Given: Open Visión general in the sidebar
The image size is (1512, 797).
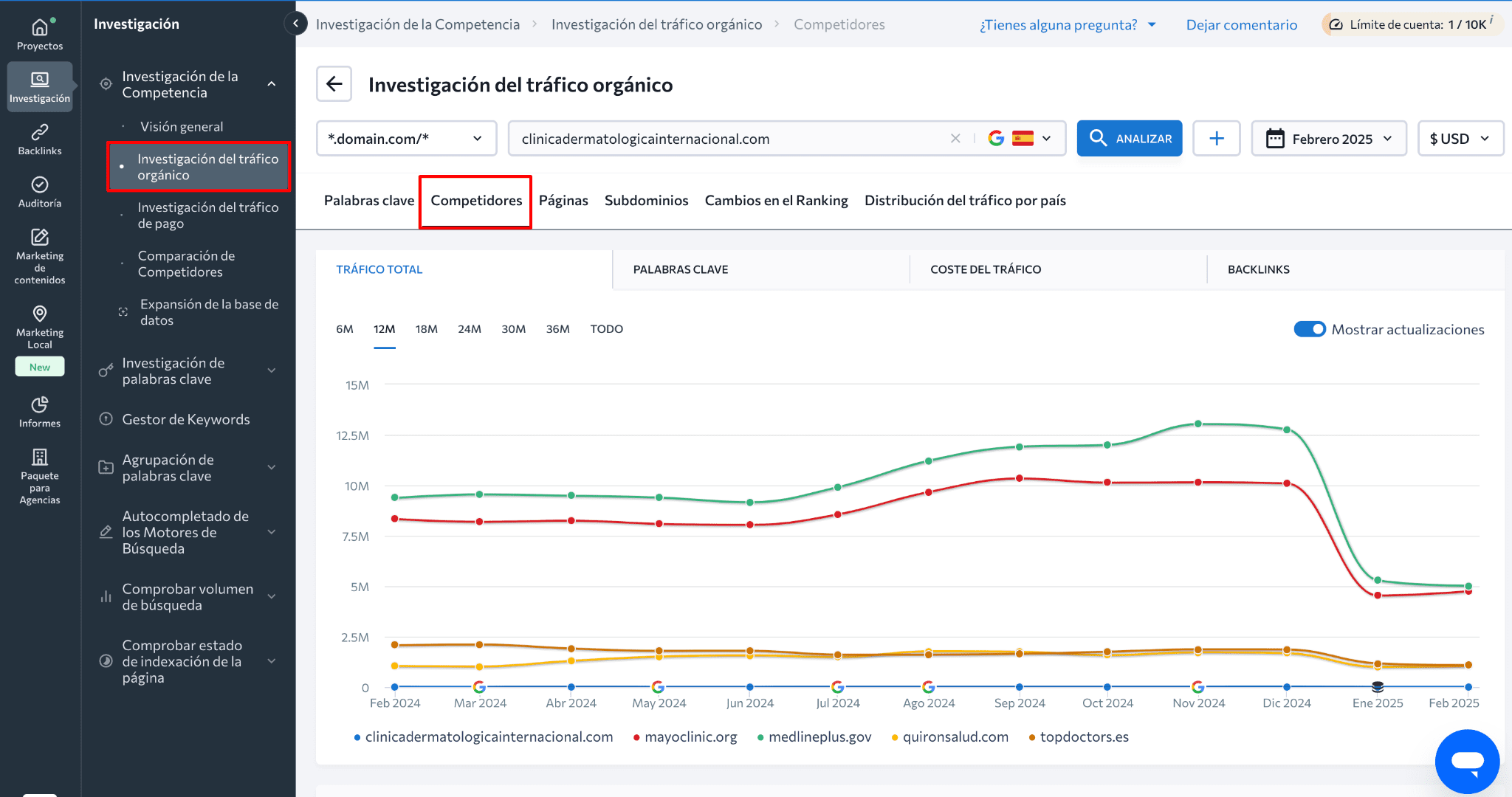Looking at the screenshot, I should point(182,127).
